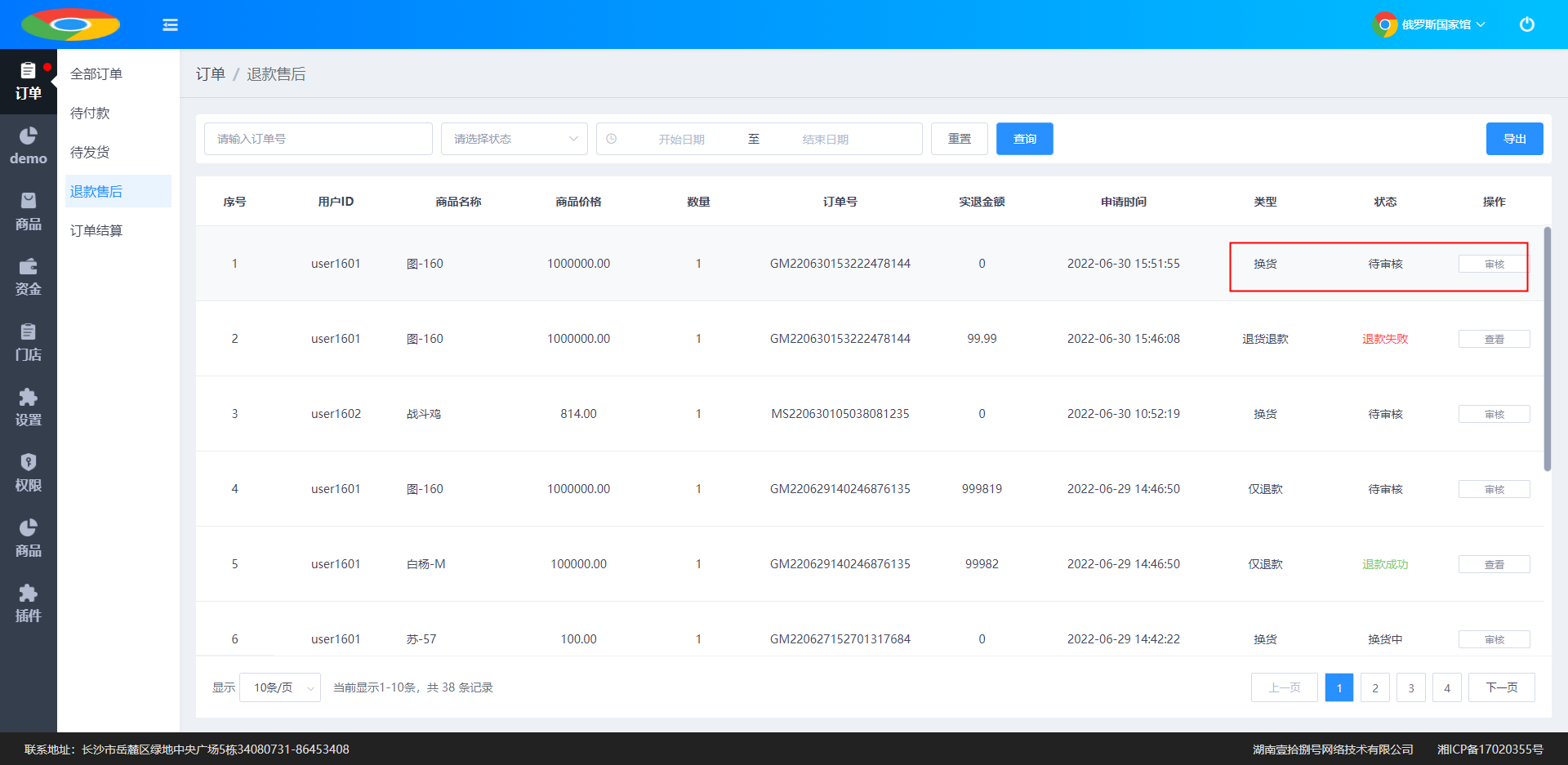The height and width of the screenshot is (765, 1568).
Task: Click the table's vertical scrollbar
Action: [x=1547, y=349]
